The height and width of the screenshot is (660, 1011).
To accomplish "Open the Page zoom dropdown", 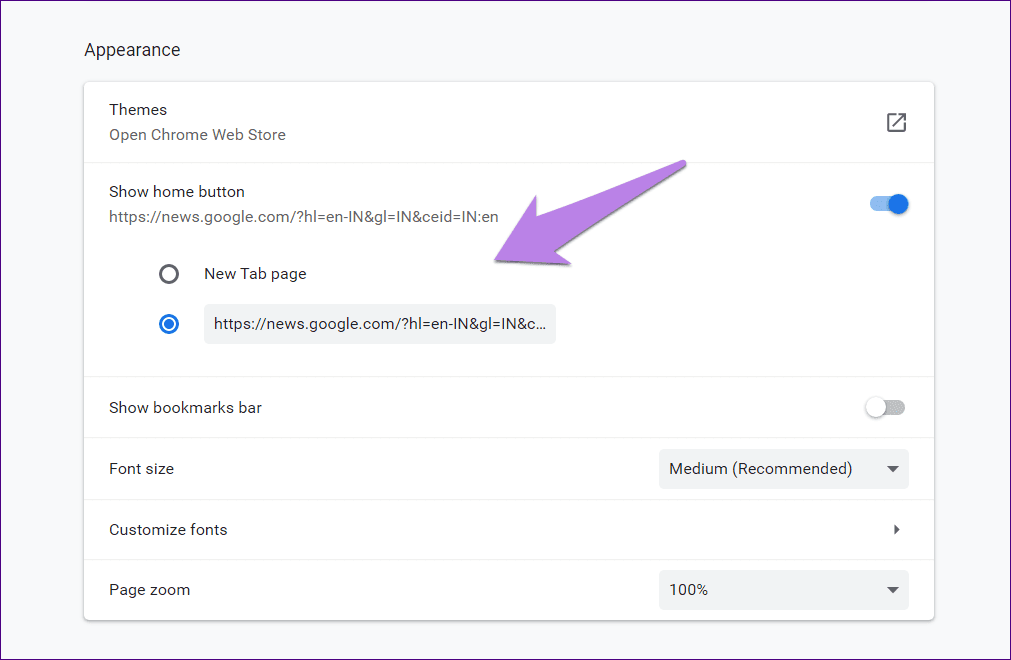I will point(783,590).
